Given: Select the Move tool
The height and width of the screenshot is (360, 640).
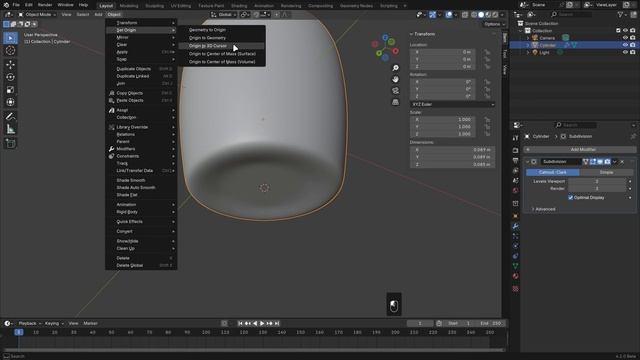Looking at the screenshot, I should pos(10,64).
